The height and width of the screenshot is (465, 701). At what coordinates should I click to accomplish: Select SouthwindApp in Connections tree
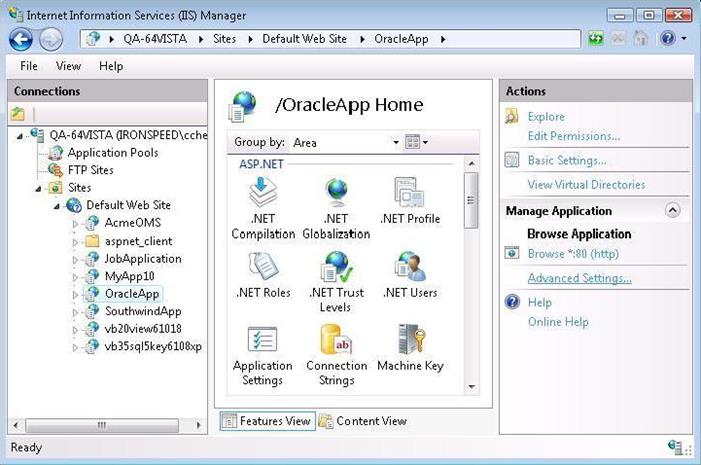(x=143, y=311)
